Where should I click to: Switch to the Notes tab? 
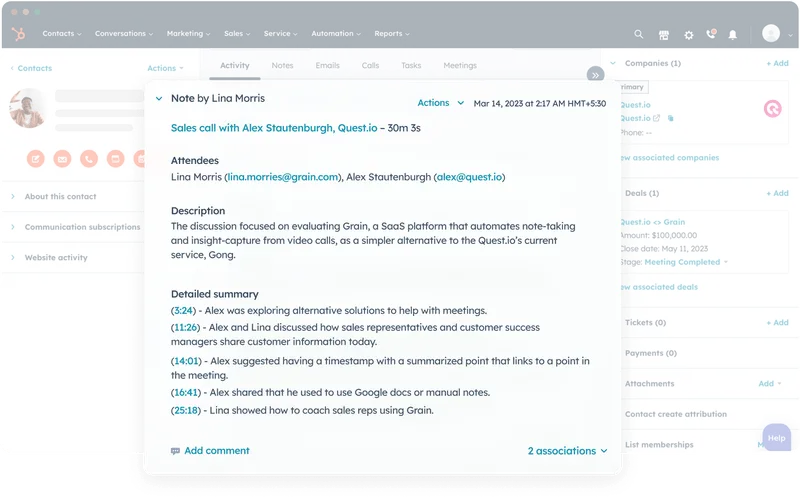pos(282,65)
